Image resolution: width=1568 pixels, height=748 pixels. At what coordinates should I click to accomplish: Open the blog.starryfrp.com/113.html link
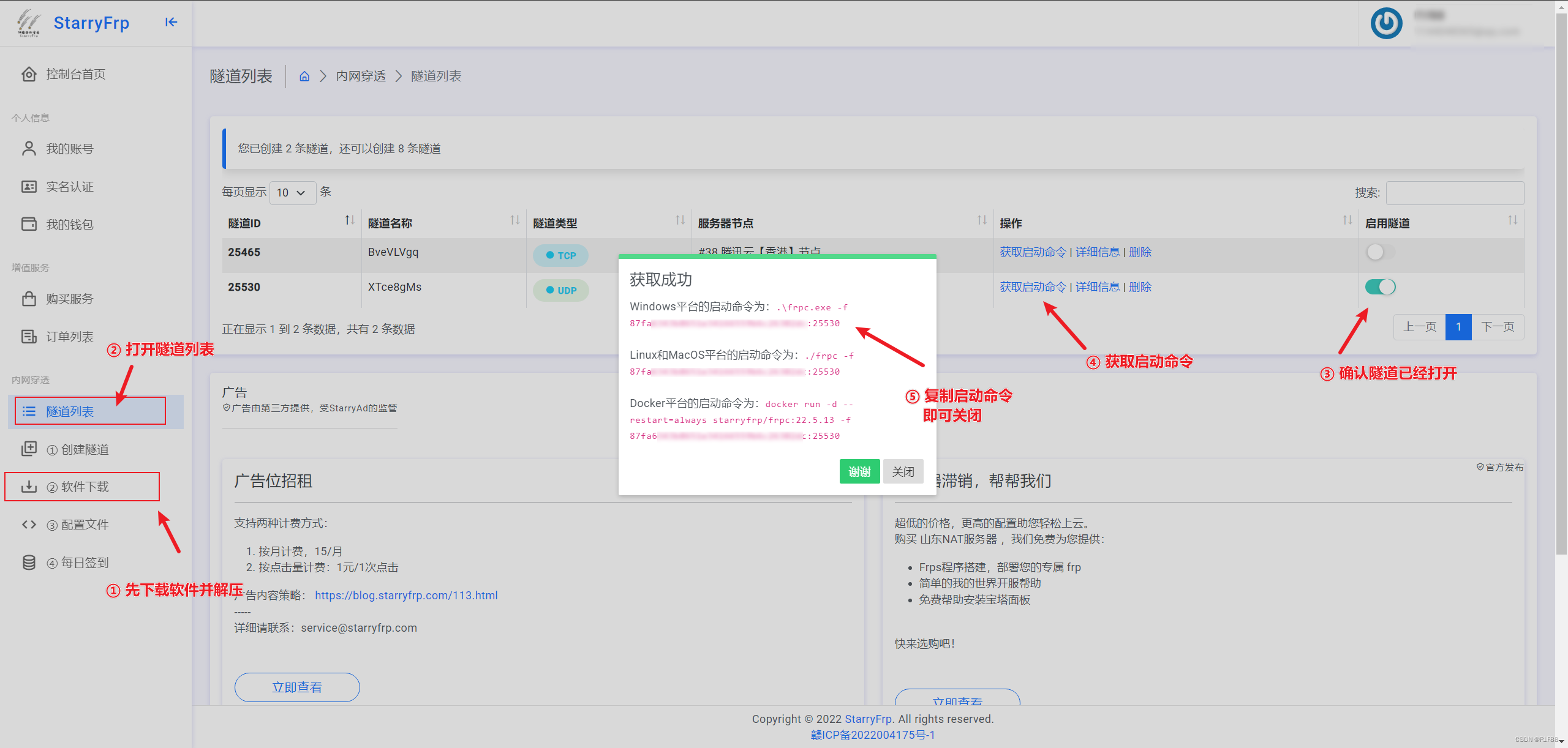point(406,595)
